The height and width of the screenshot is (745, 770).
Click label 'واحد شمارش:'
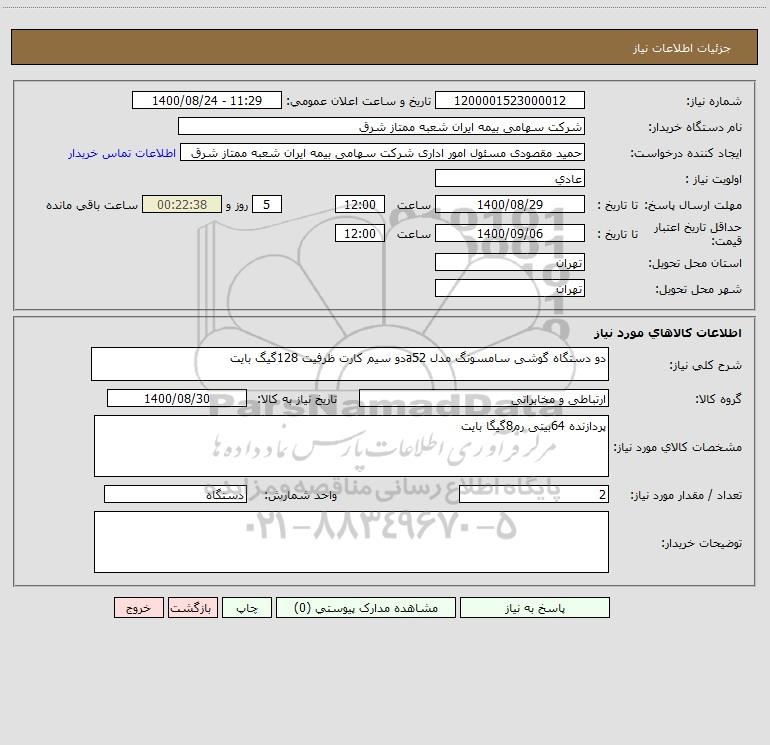click(x=301, y=496)
